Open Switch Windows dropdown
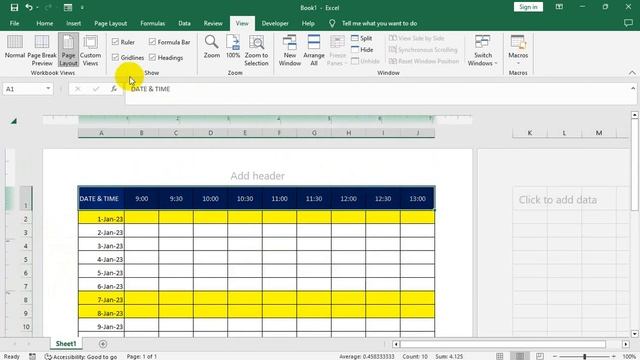 tap(482, 50)
